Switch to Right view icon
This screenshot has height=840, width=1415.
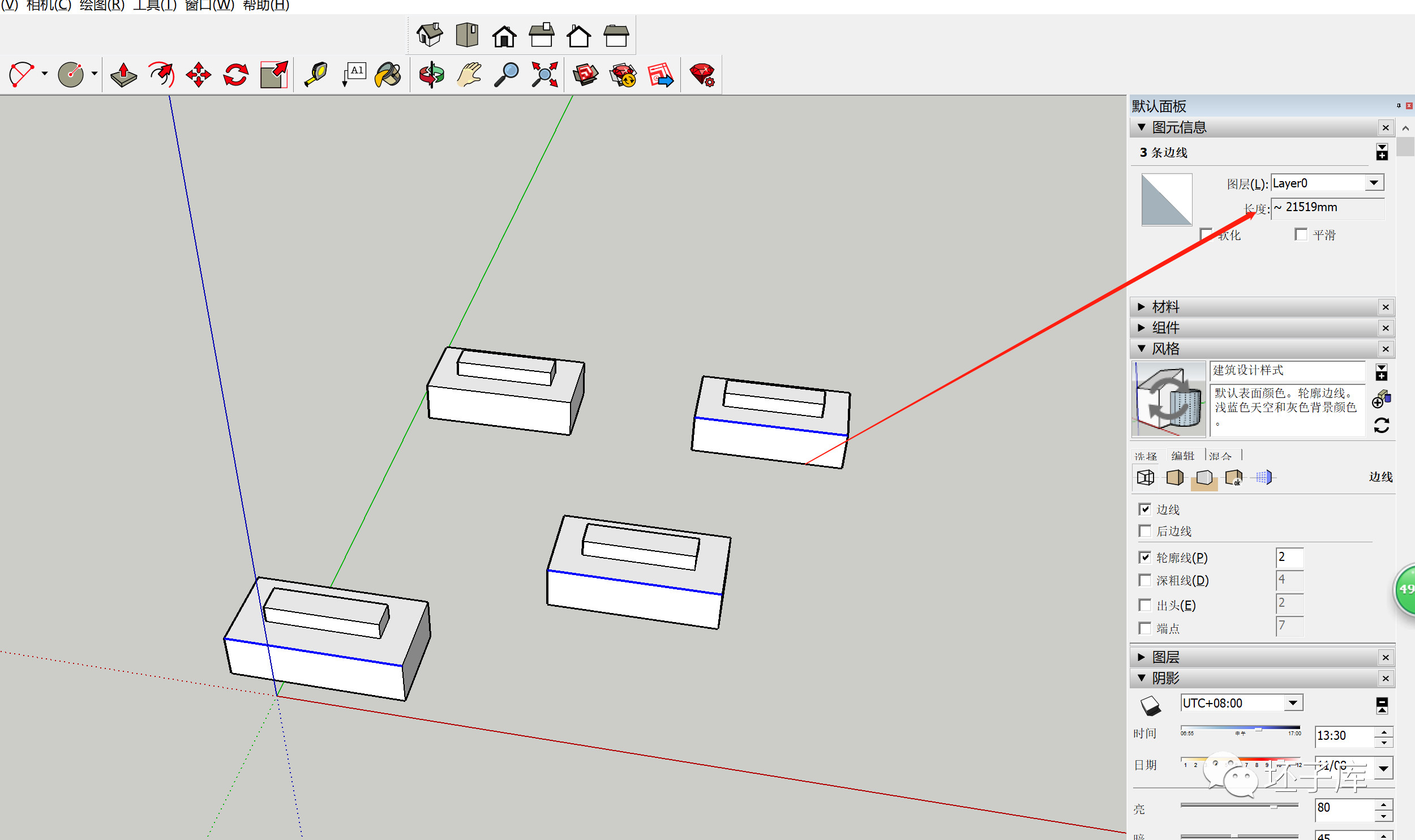point(542,35)
